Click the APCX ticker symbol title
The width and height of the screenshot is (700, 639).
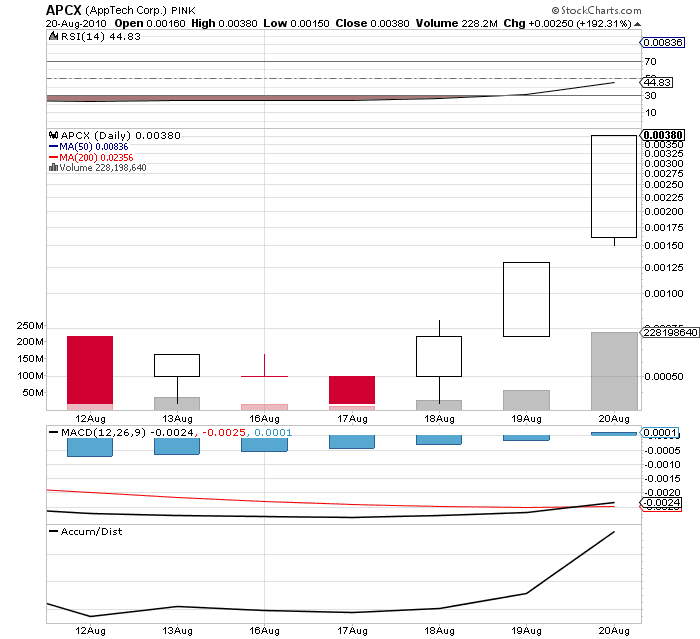click(x=63, y=10)
